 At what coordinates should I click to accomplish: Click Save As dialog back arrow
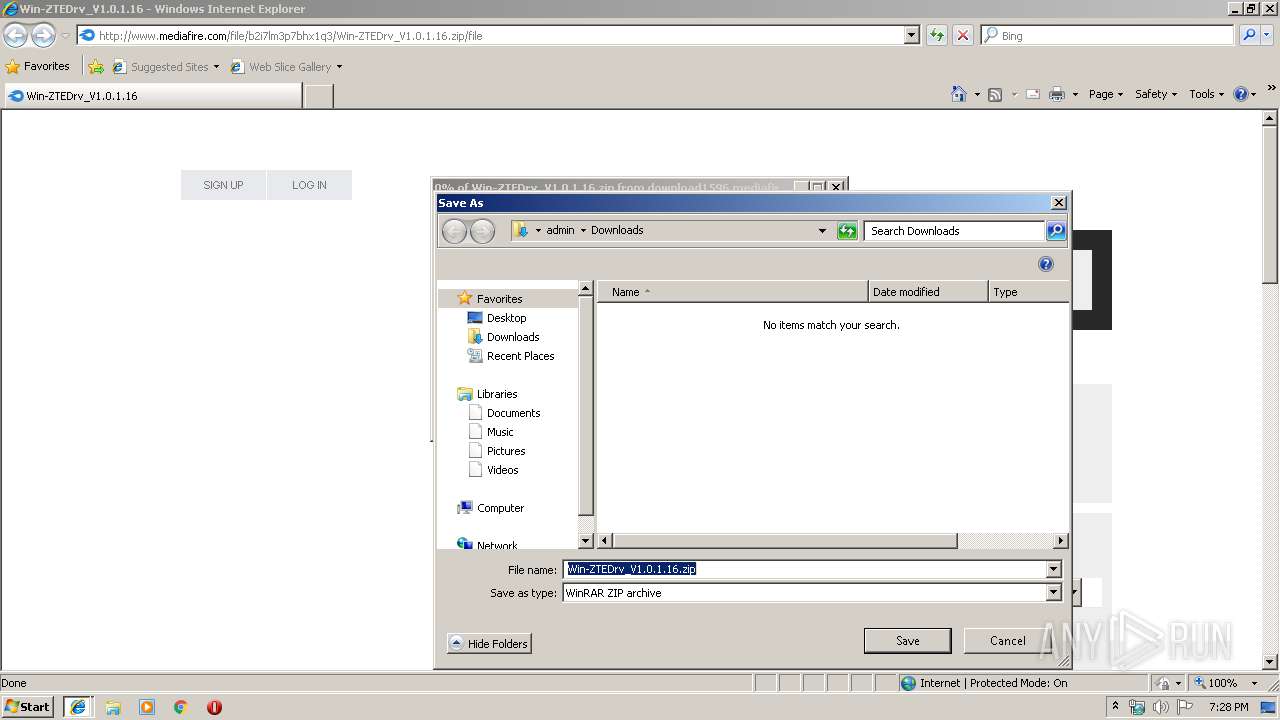click(454, 231)
